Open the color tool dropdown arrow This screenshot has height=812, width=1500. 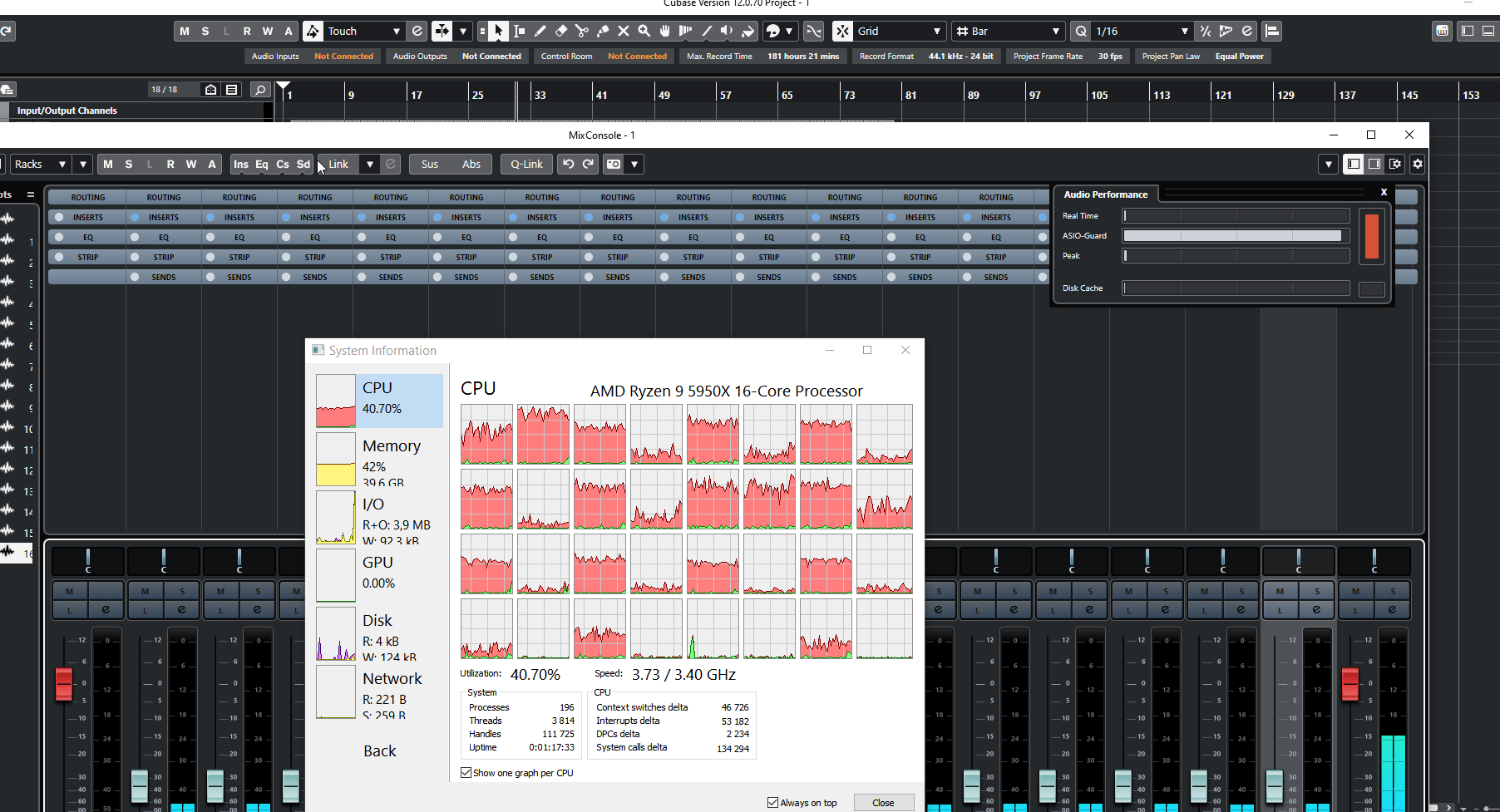(789, 32)
